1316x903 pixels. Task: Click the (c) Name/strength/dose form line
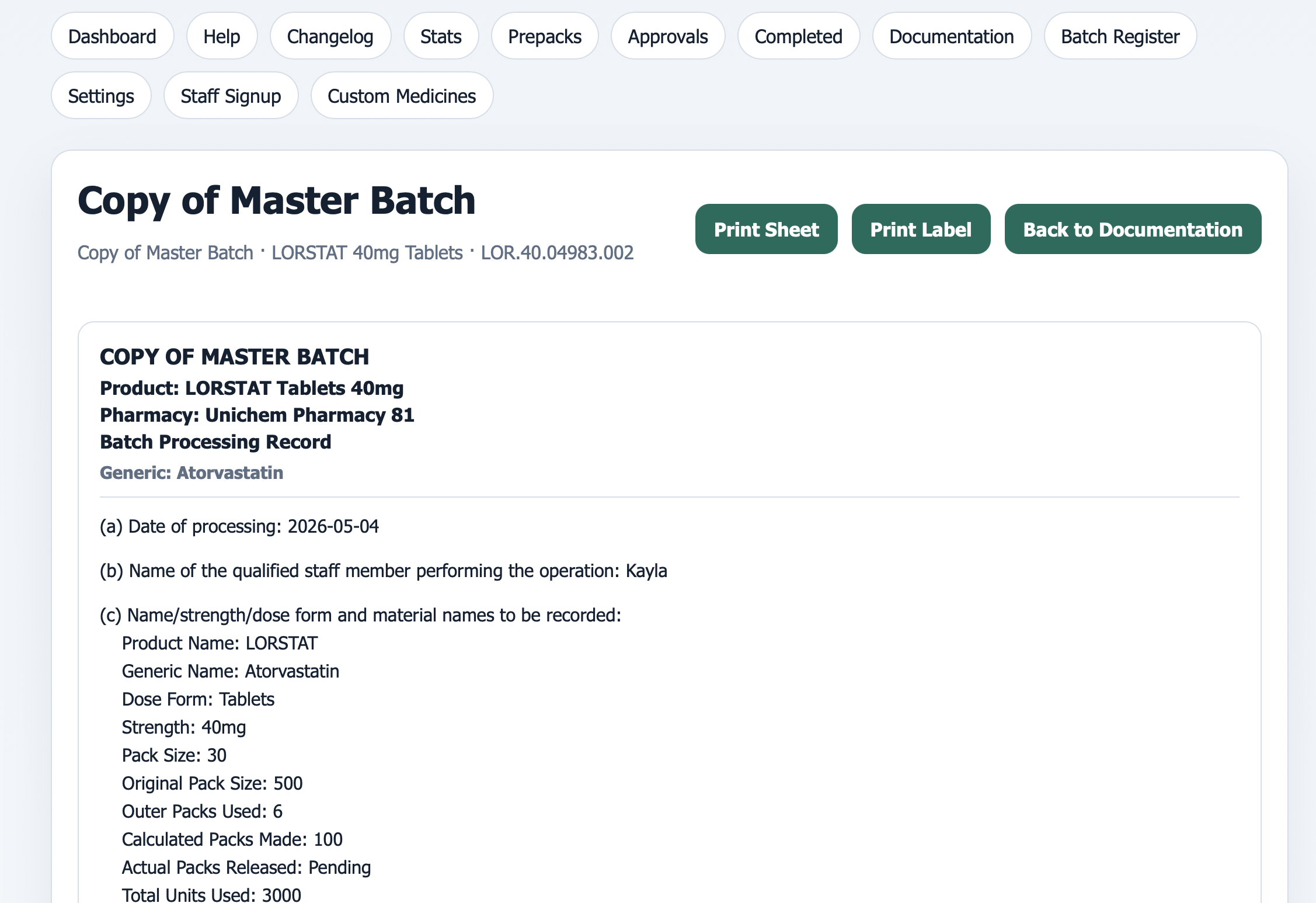(360, 615)
